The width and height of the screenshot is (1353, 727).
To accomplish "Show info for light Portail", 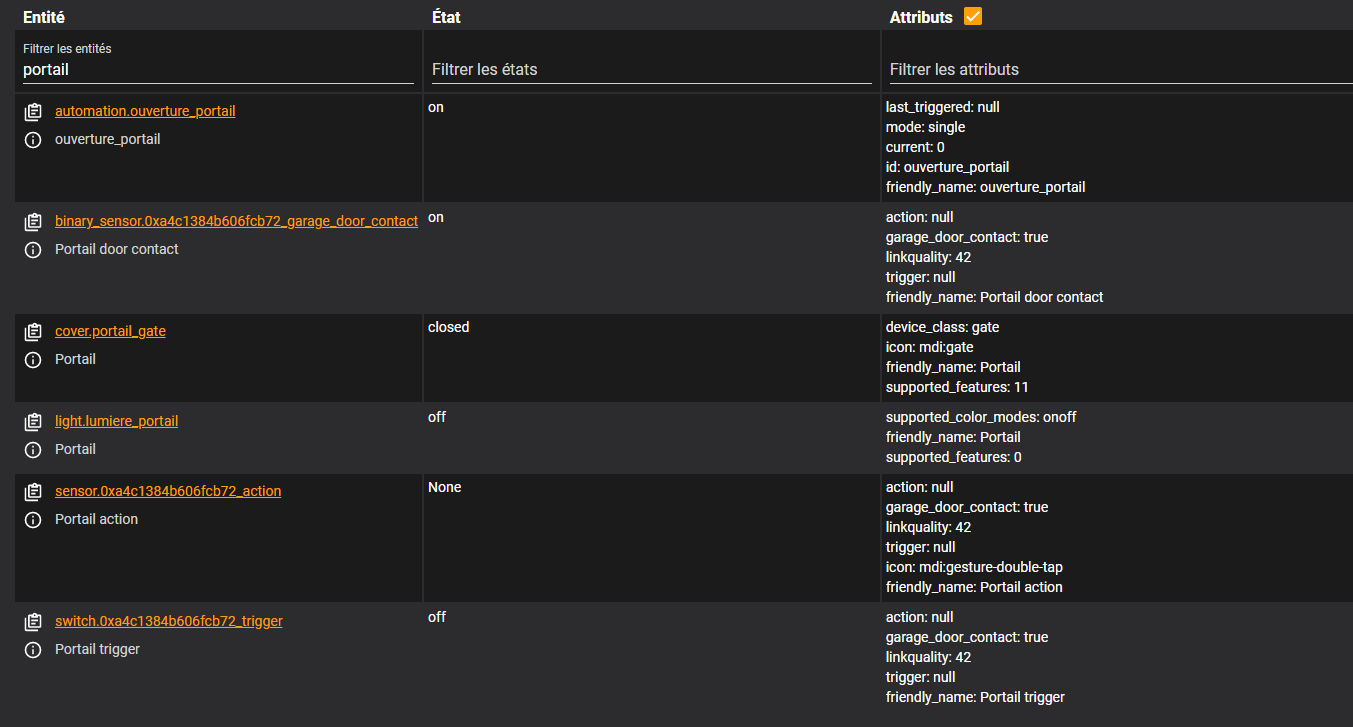I will point(33,449).
